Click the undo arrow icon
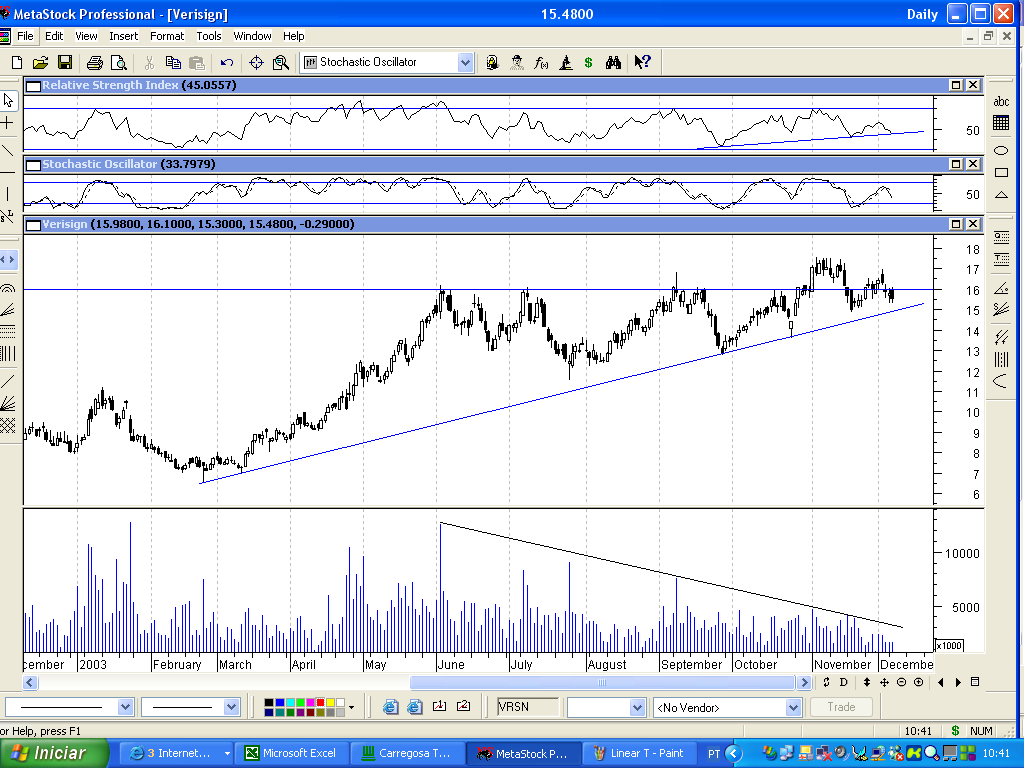Viewport: 1024px width, 768px height. point(227,63)
